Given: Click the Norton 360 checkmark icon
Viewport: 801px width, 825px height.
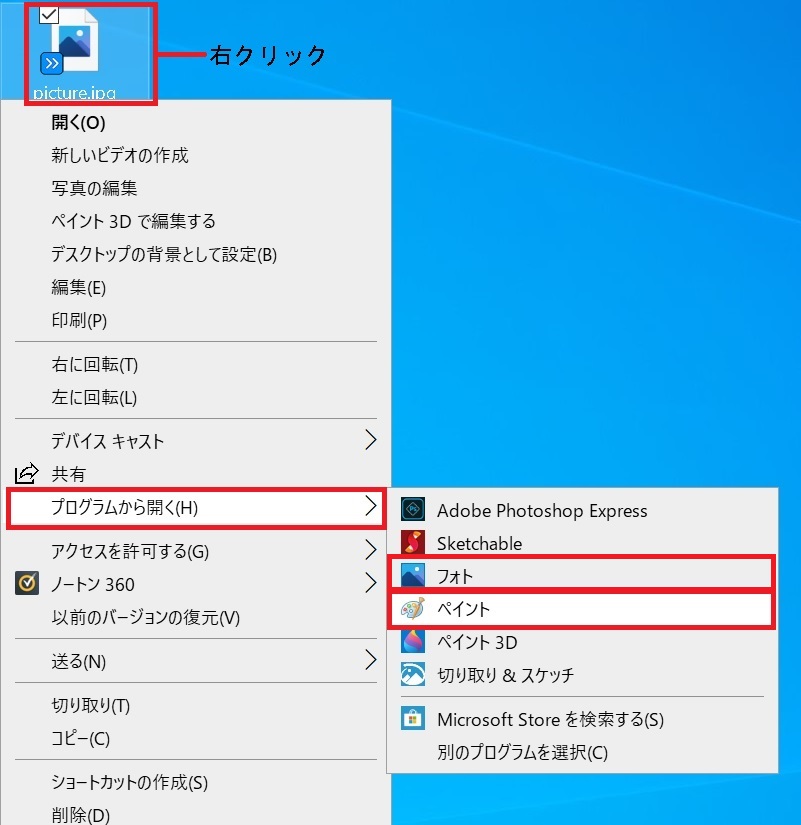Looking at the screenshot, I should [x=27, y=583].
